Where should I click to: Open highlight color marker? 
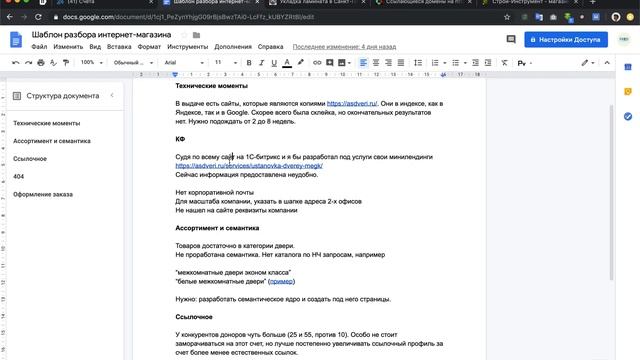click(x=300, y=63)
